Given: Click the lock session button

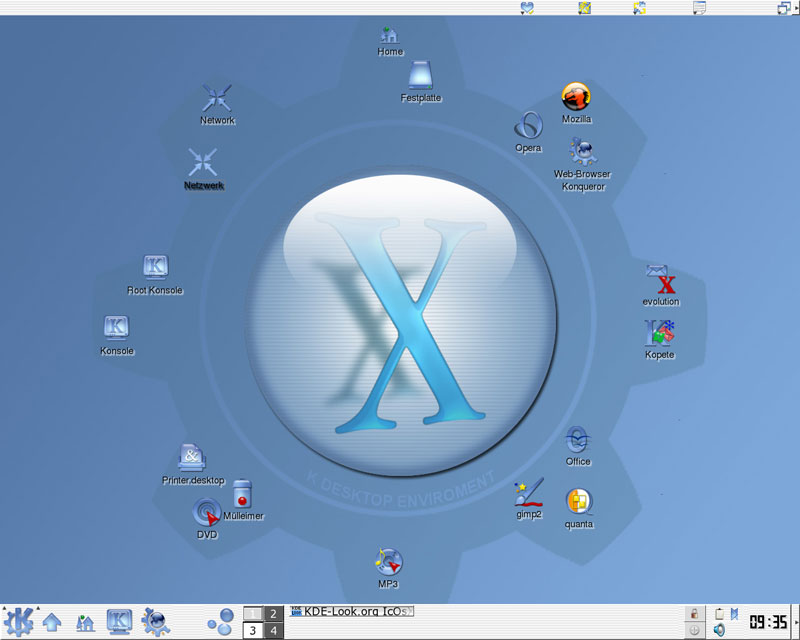Looking at the screenshot, I should [x=694, y=614].
